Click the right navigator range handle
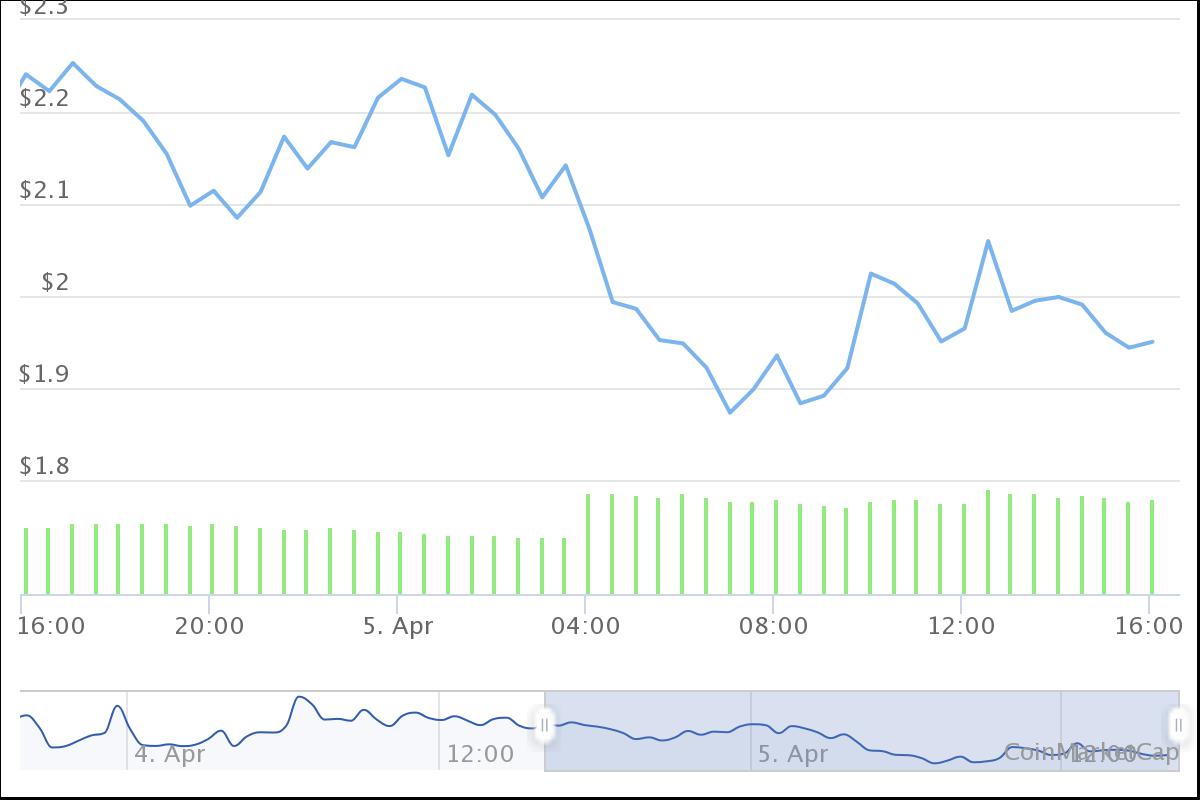The image size is (1200, 800). coord(1178,726)
